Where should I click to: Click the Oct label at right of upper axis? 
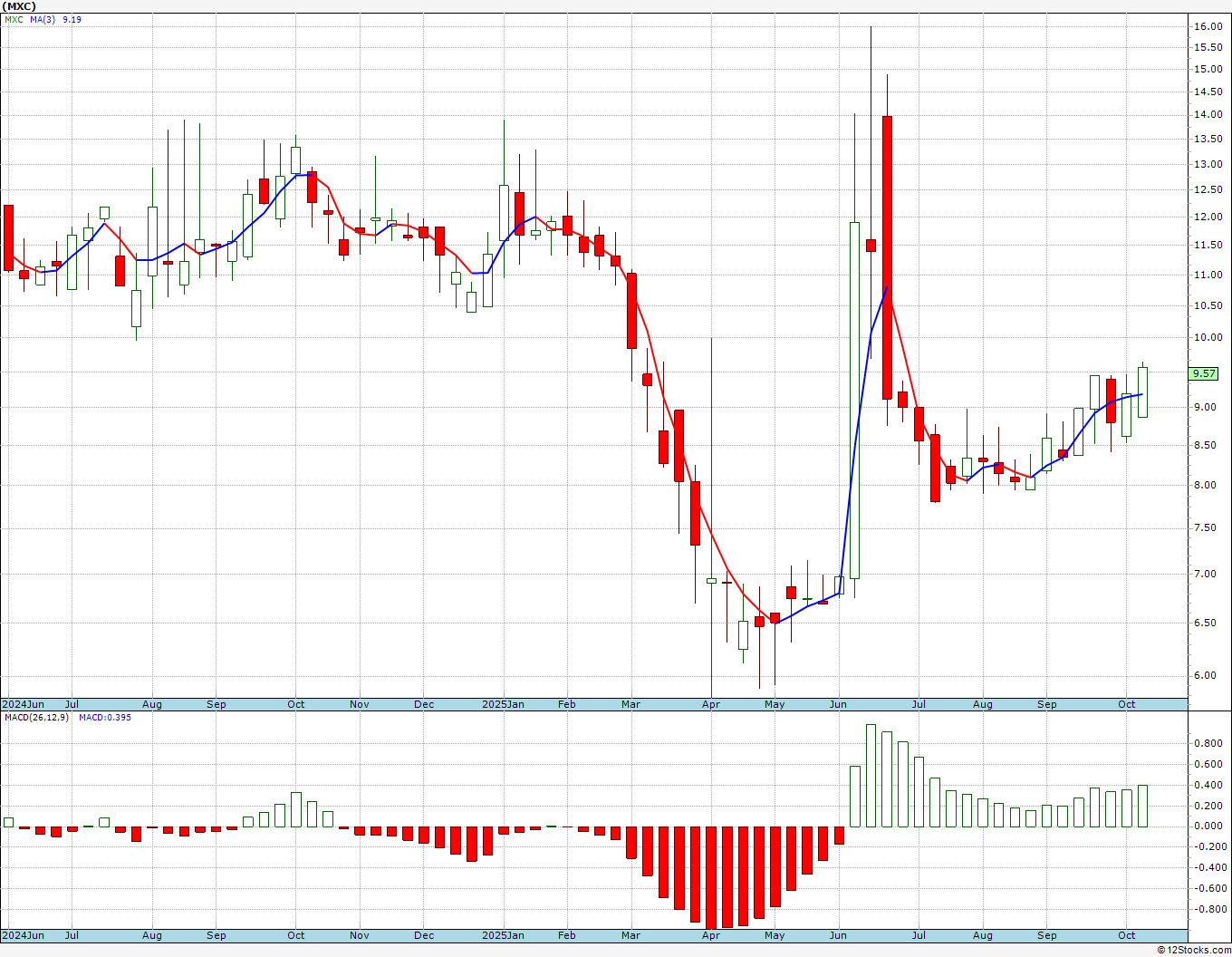coord(1127,704)
